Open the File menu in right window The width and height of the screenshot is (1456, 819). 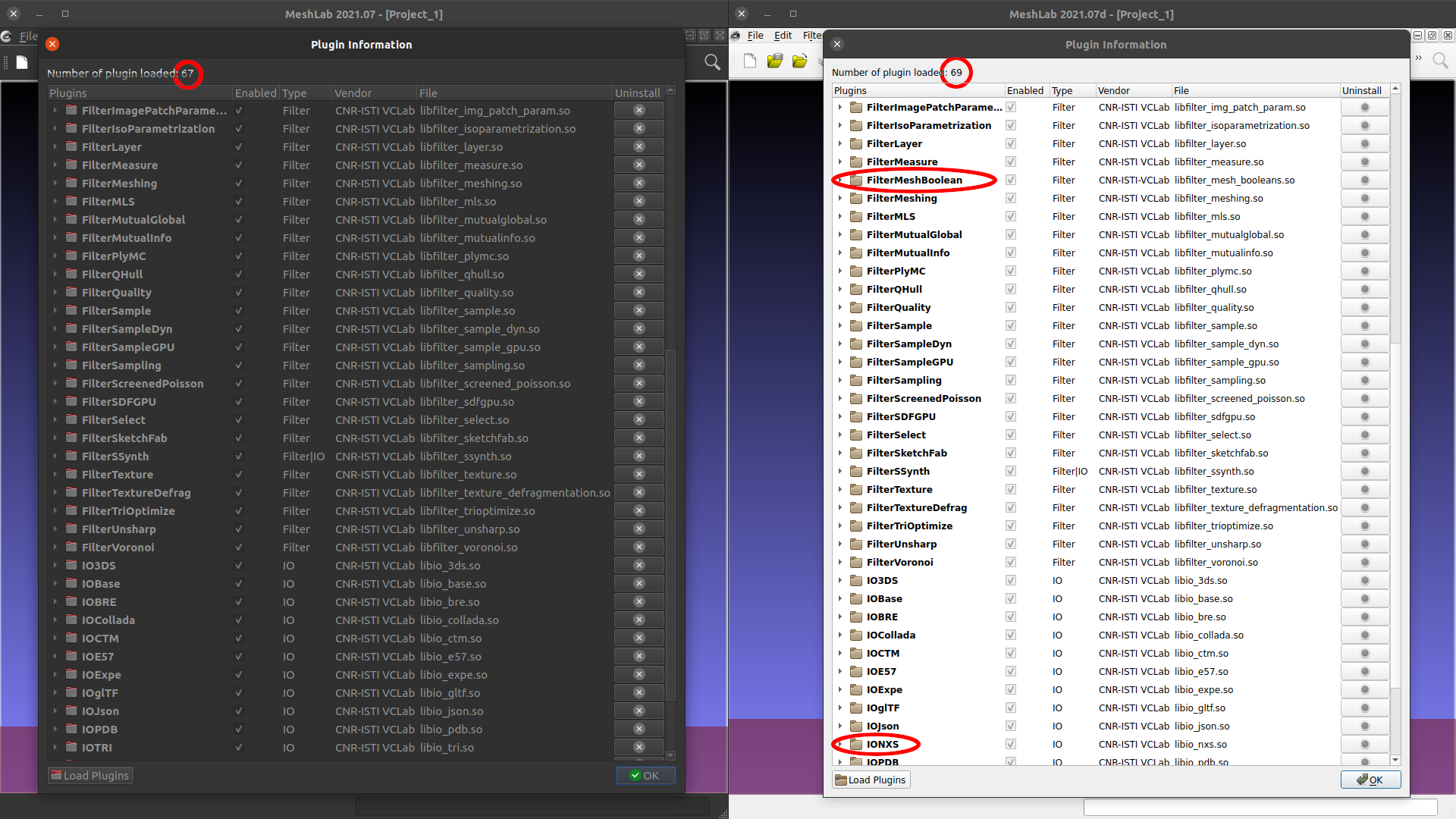755,36
